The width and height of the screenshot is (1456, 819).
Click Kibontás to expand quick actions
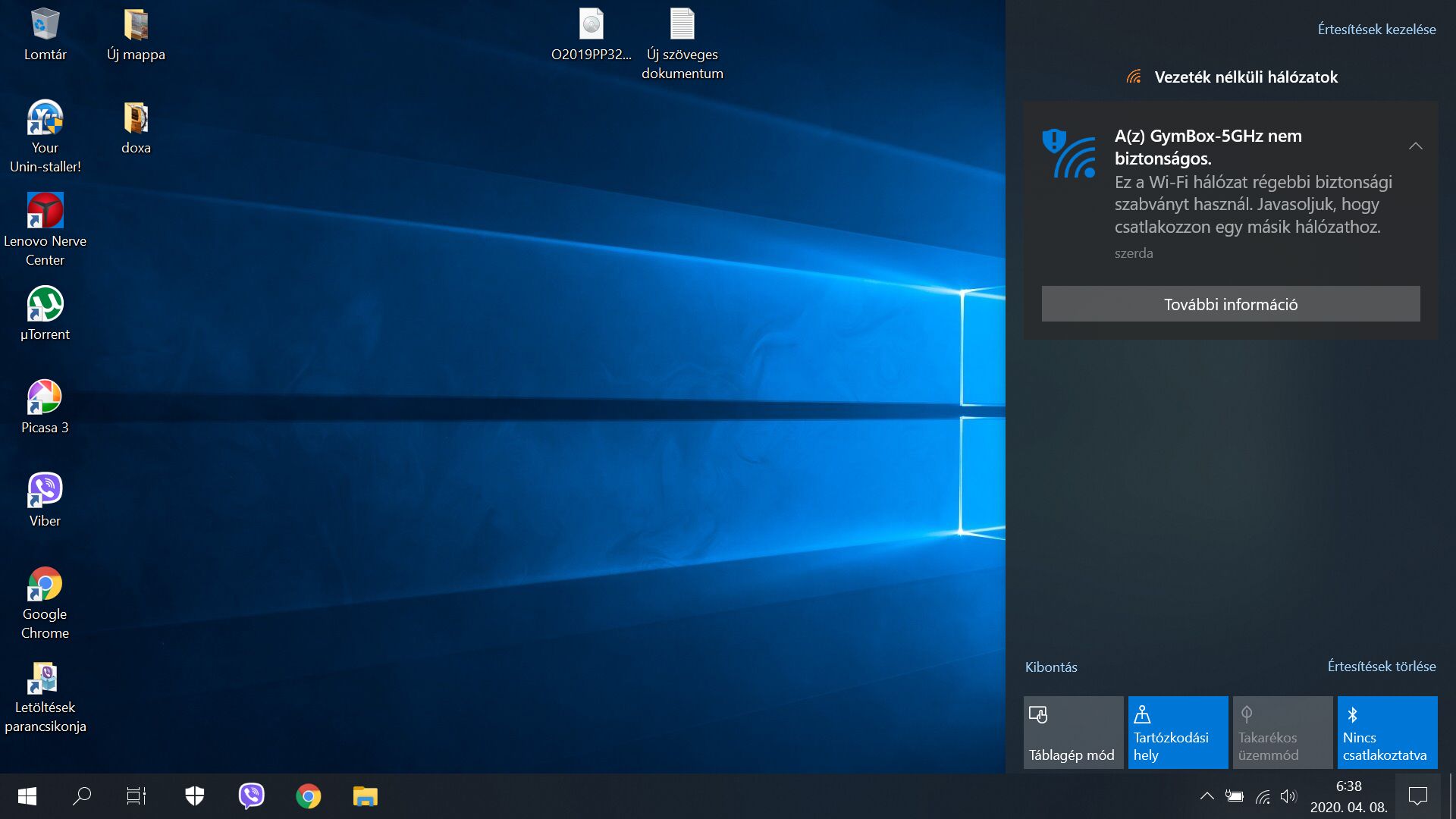(x=1051, y=667)
